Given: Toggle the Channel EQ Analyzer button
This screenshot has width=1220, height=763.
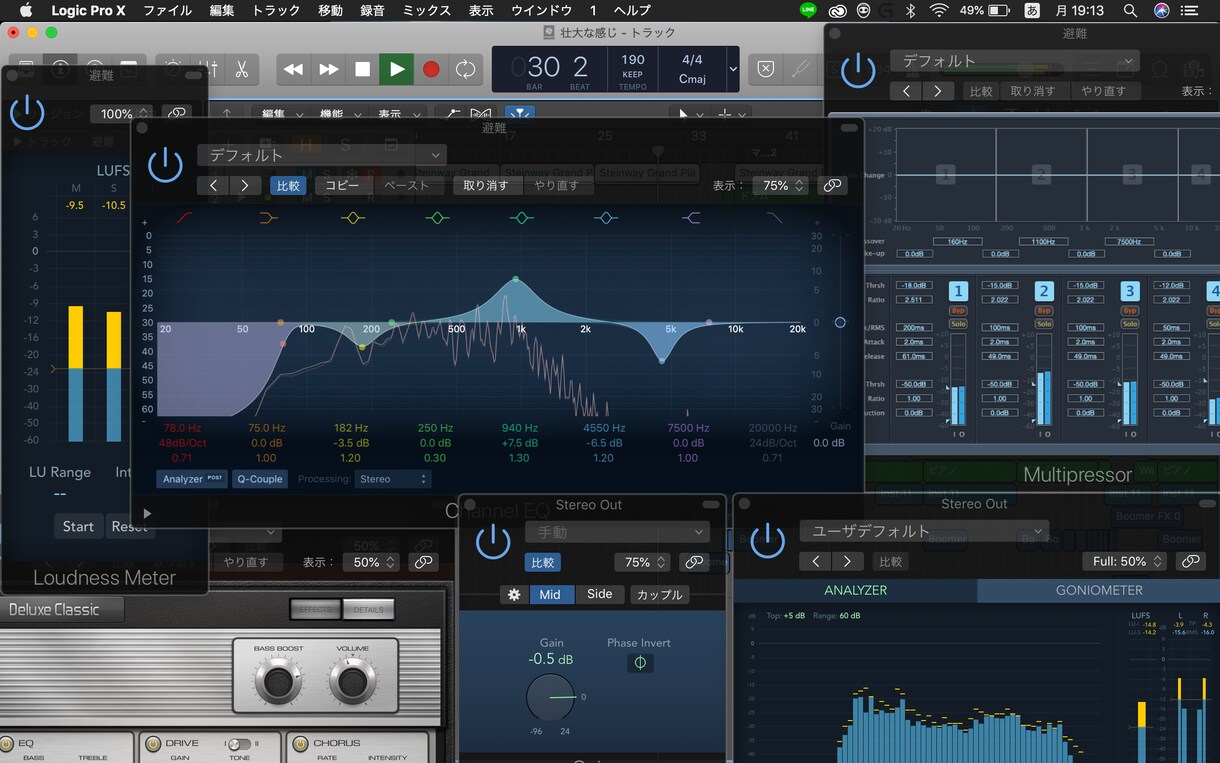Looking at the screenshot, I should tap(191, 479).
